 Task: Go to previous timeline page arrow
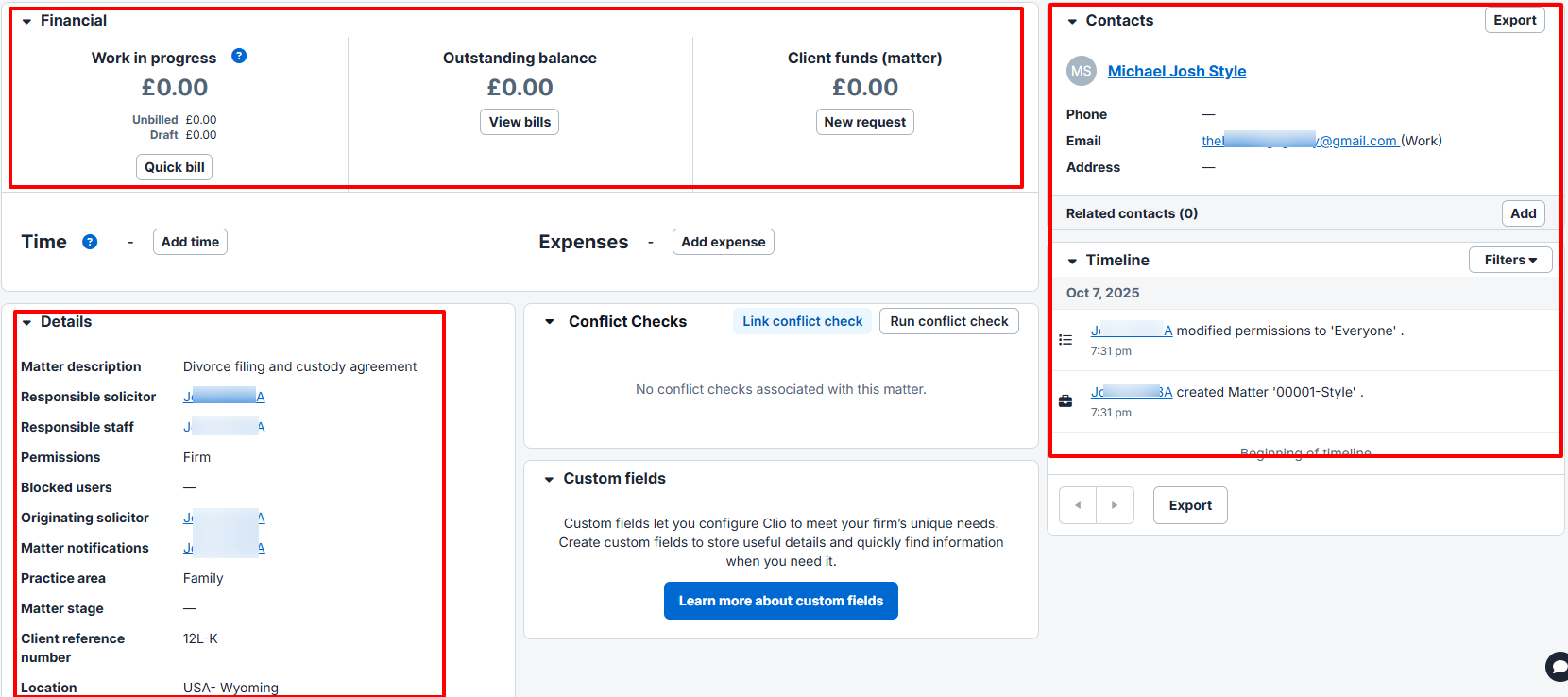tap(1078, 505)
